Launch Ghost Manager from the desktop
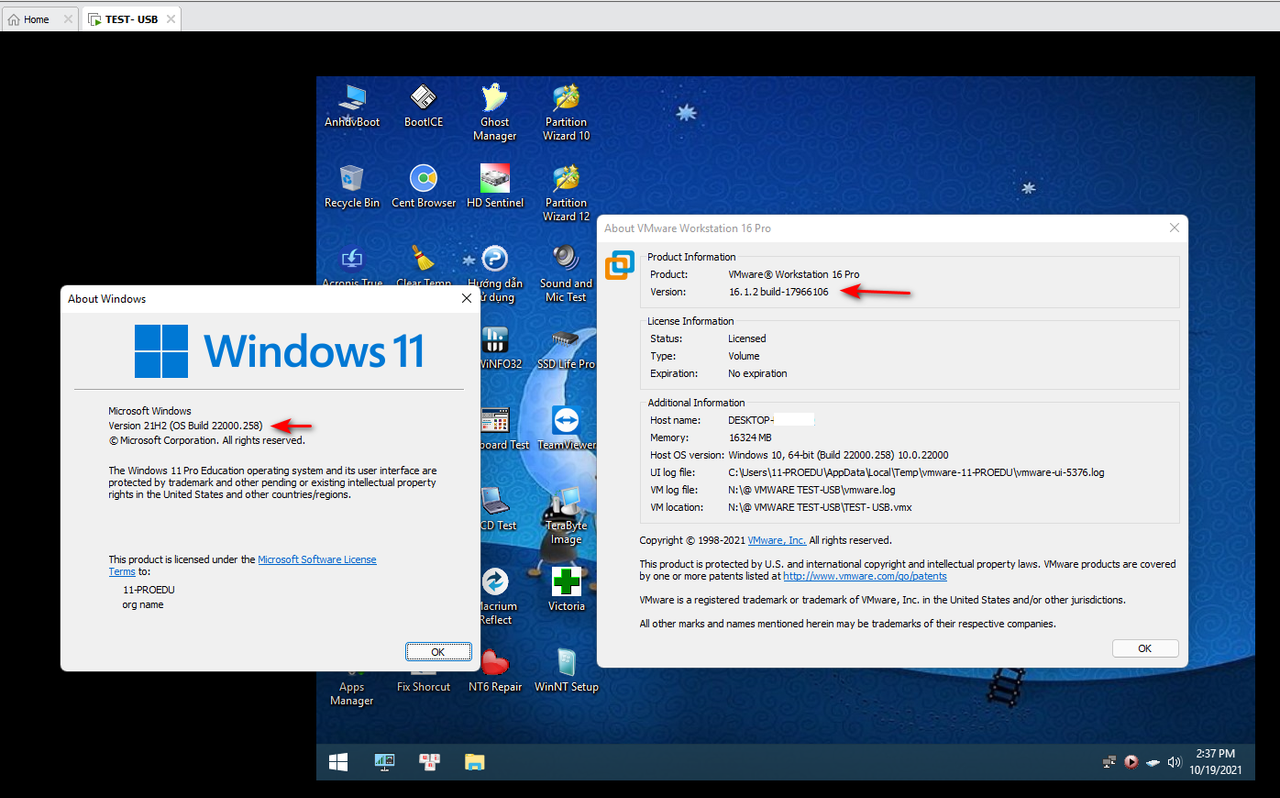Image resolution: width=1280 pixels, height=798 pixels. point(495,113)
